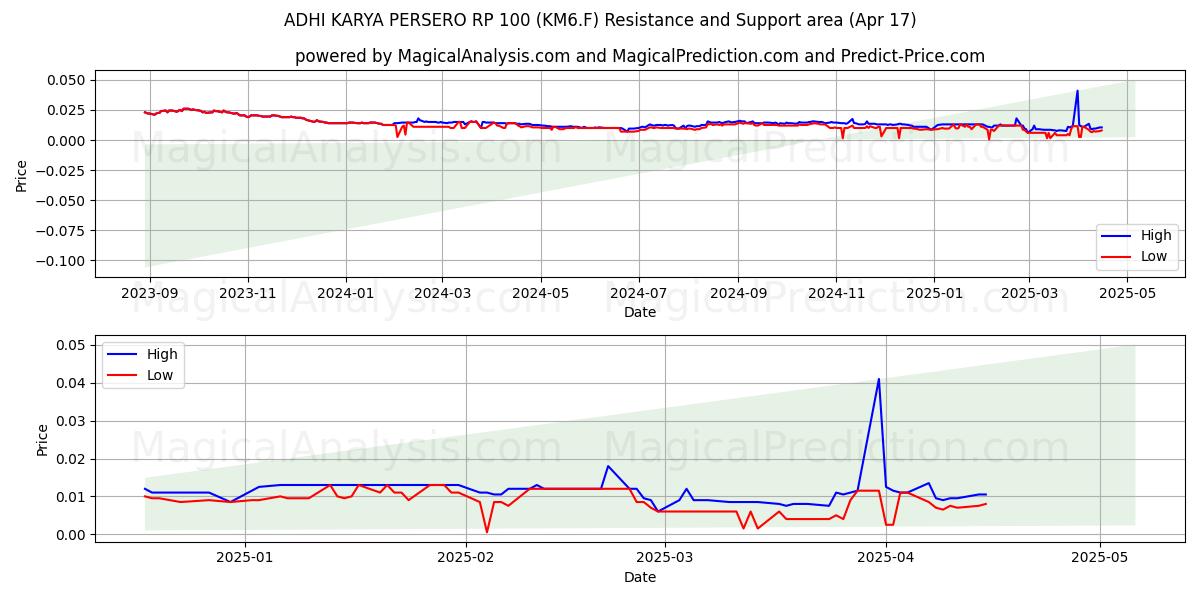
Task: Click the 'Date' label under the top chart
Action: click(x=640, y=313)
